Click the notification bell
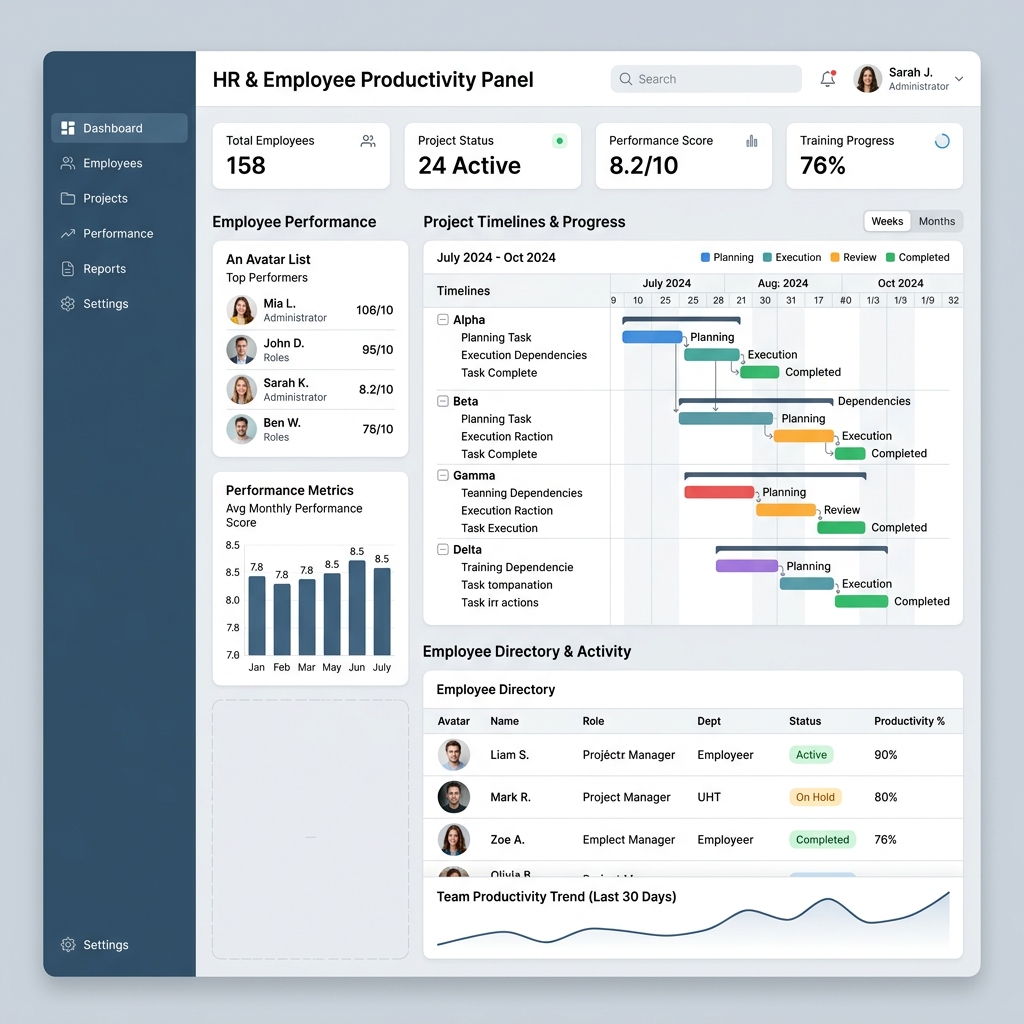This screenshot has width=1024, height=1024. (x=827, y=77)
